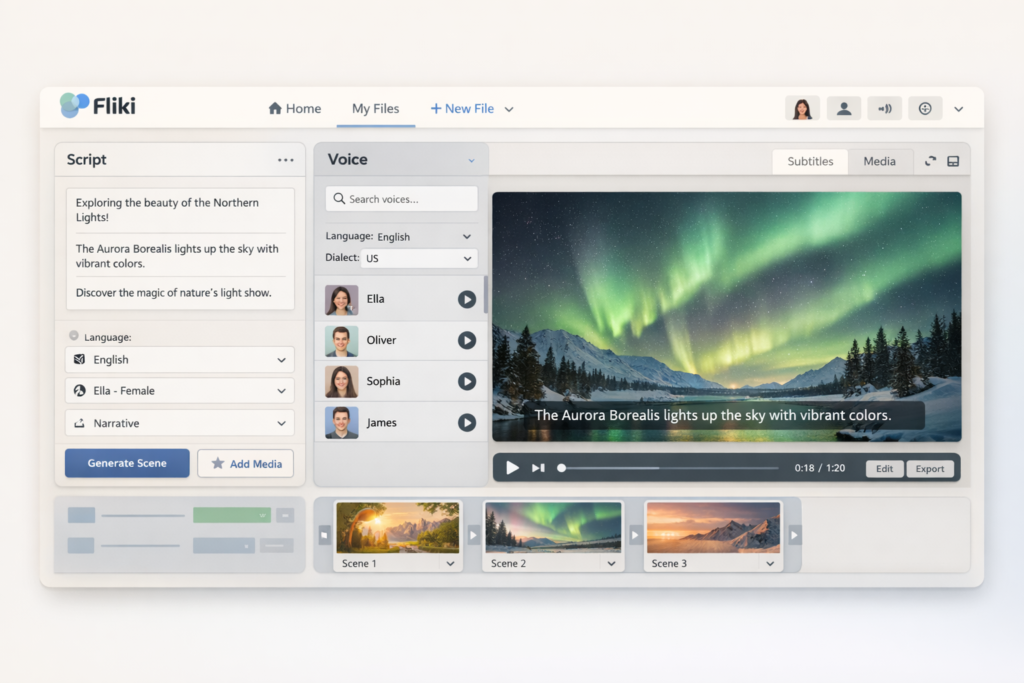
Task: Open the layout/display icon beside the resize icon
Action: pyautogui.click(x=953, y=160)
